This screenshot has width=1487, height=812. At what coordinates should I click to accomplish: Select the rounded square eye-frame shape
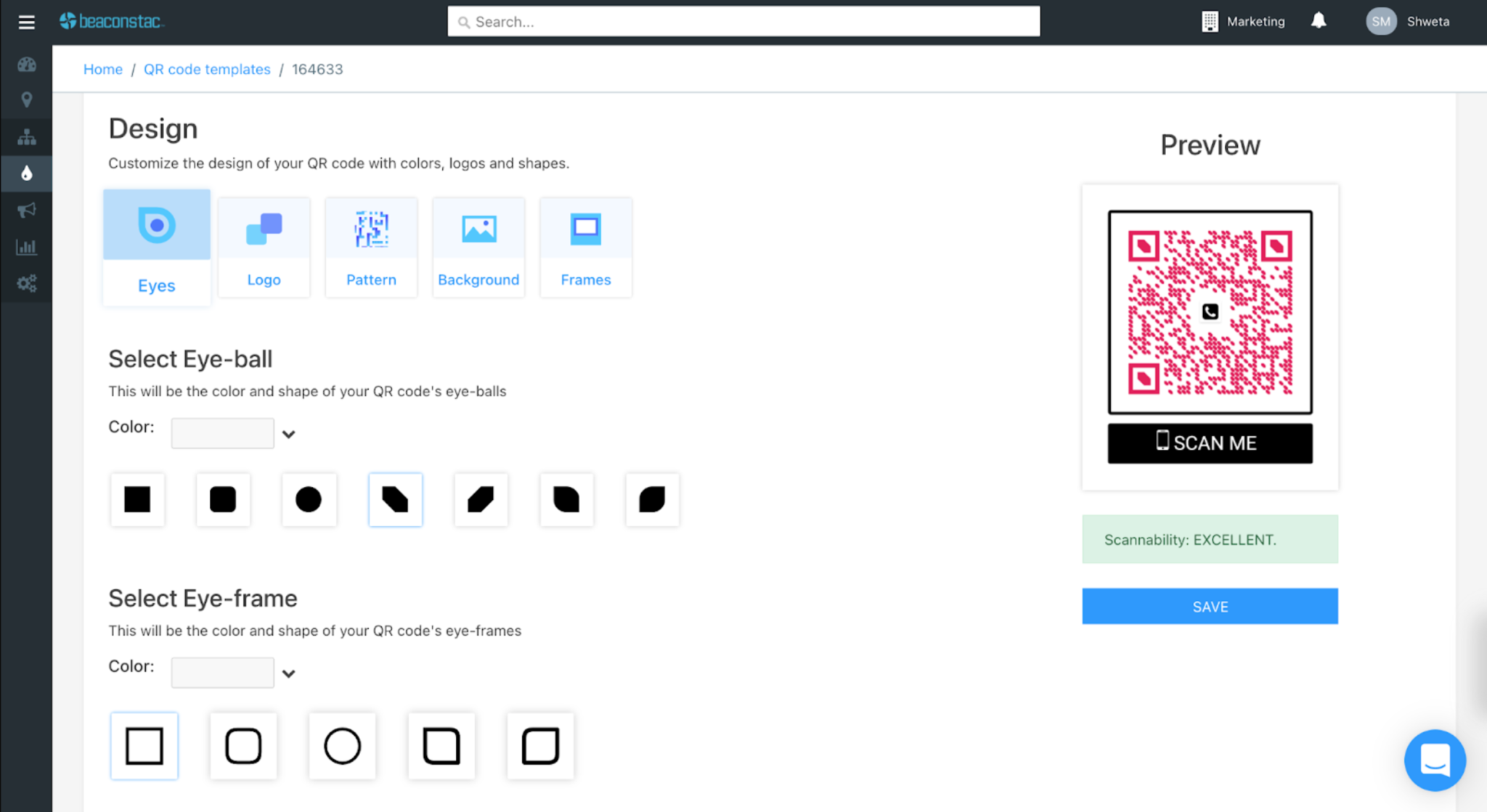coord(243,745)
